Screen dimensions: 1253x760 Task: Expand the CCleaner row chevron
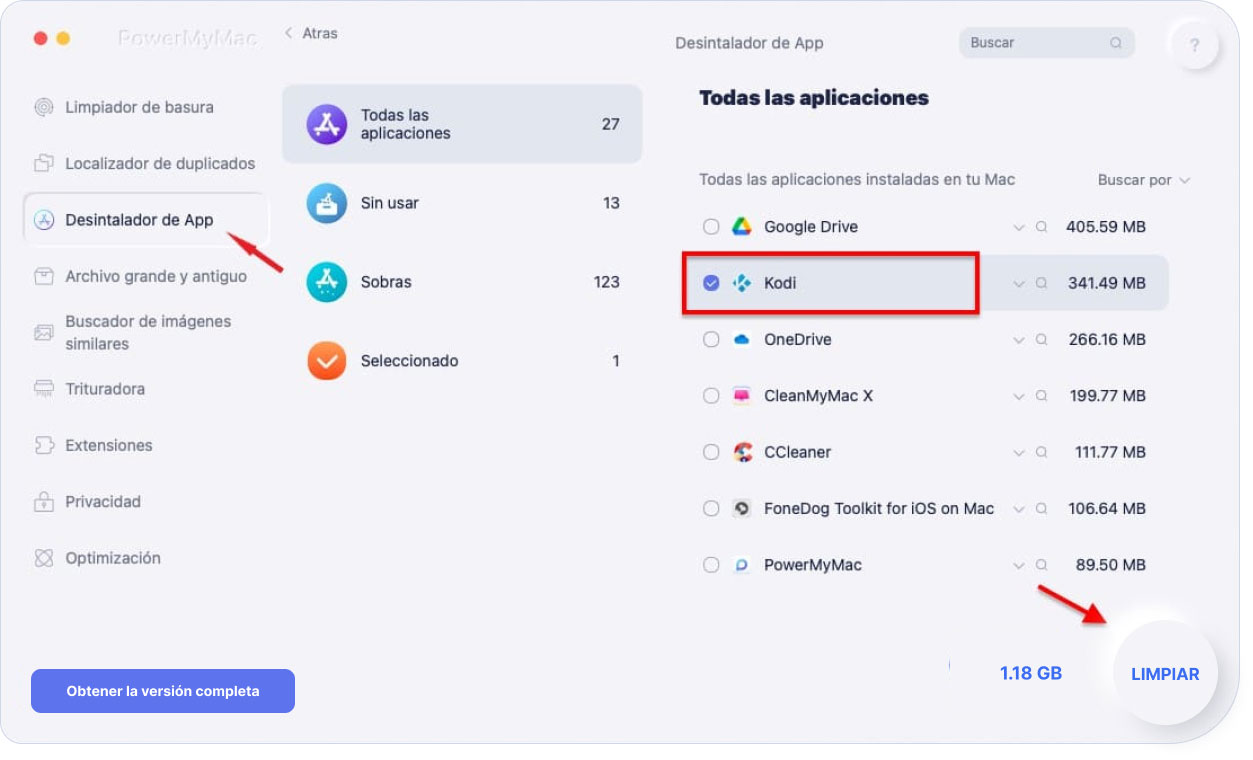[1019, 453]
